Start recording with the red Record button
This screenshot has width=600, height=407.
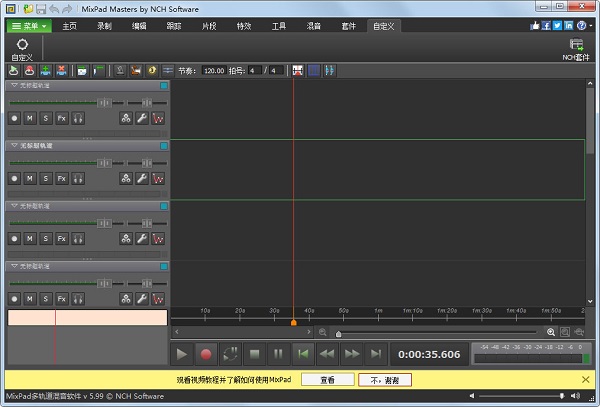(x=207, y=354)
